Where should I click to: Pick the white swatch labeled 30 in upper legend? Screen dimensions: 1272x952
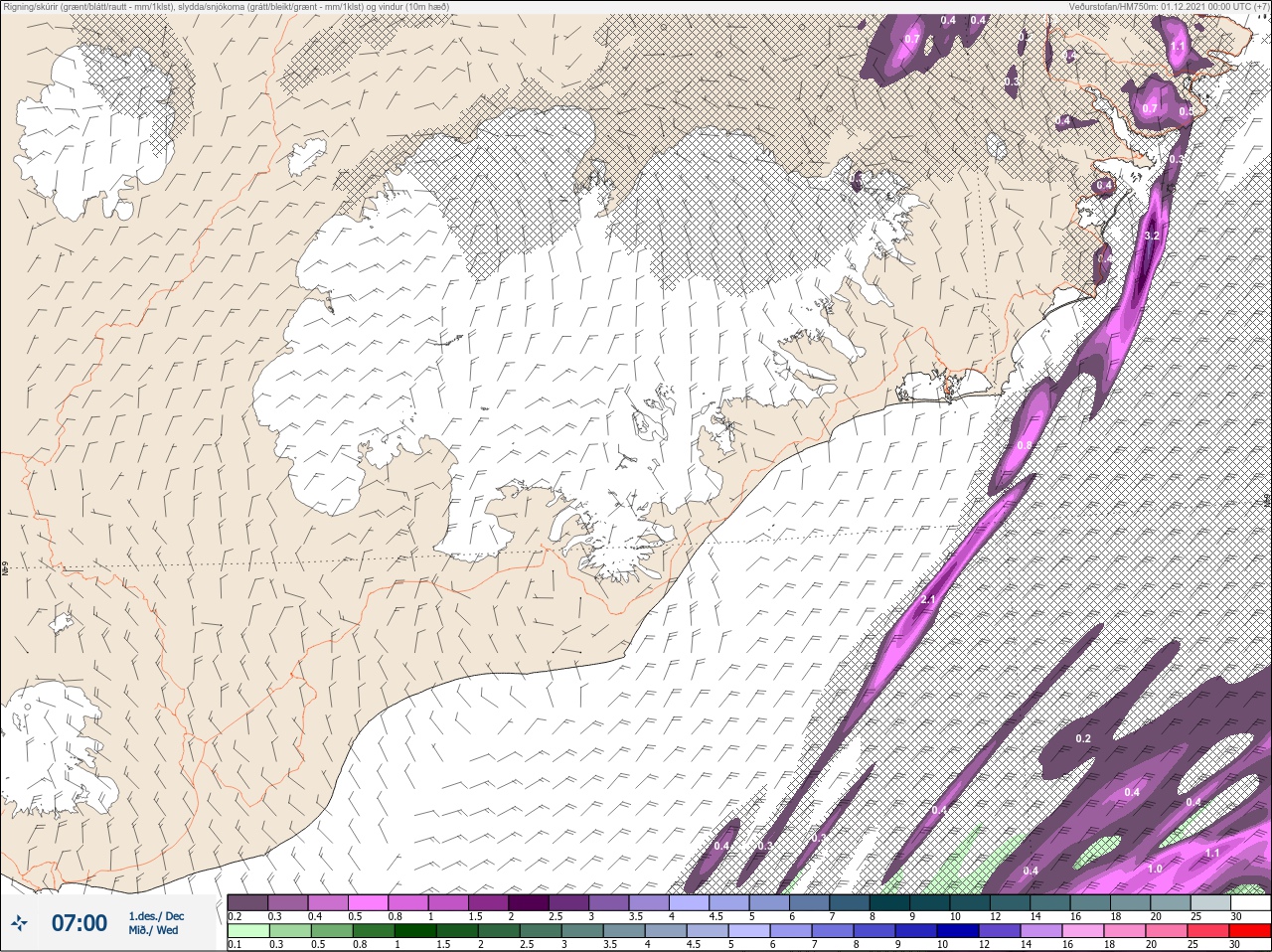1249,902
